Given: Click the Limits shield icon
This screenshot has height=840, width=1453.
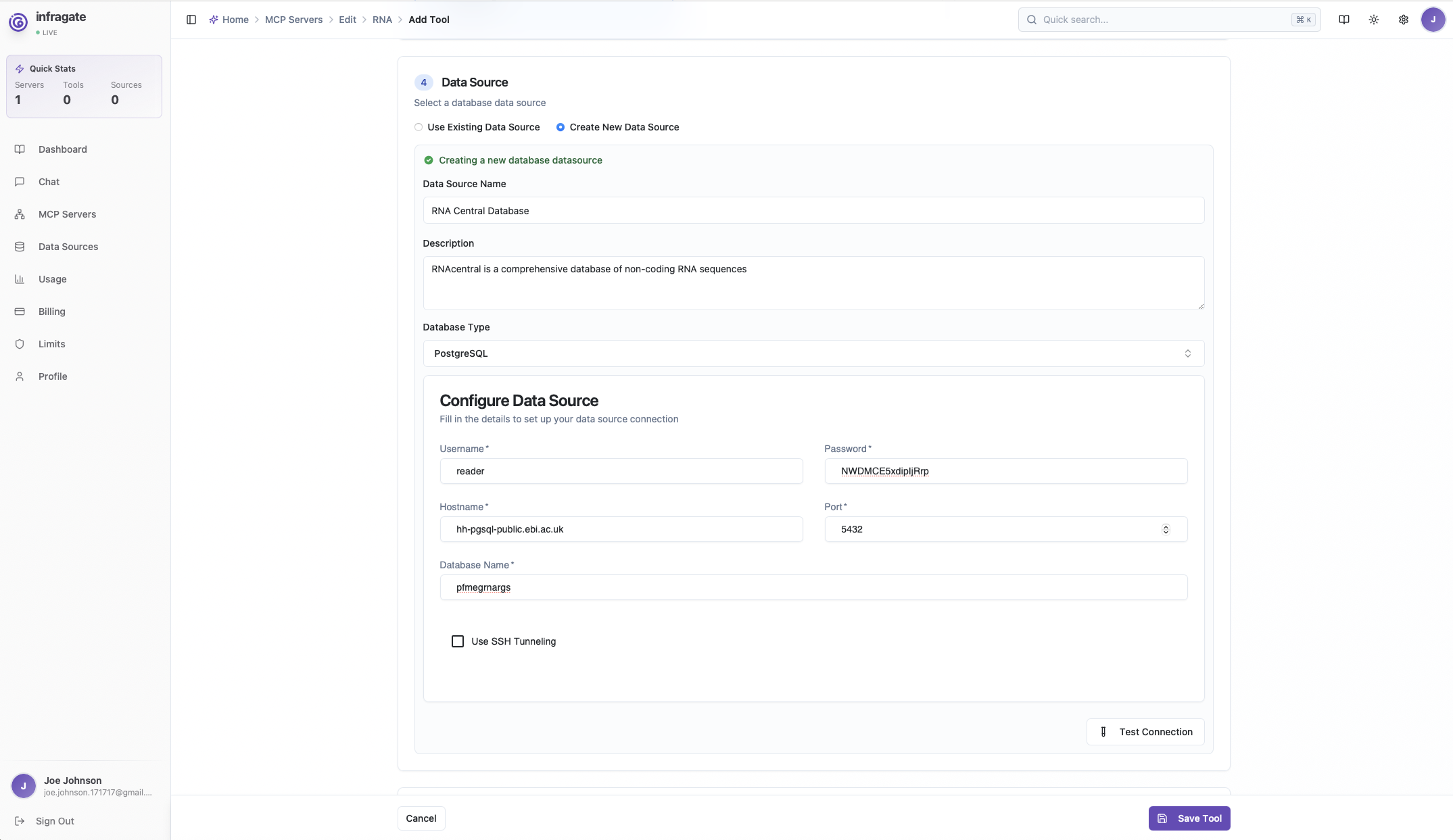Looking at the screenshot, I should (x=20, y=344).
